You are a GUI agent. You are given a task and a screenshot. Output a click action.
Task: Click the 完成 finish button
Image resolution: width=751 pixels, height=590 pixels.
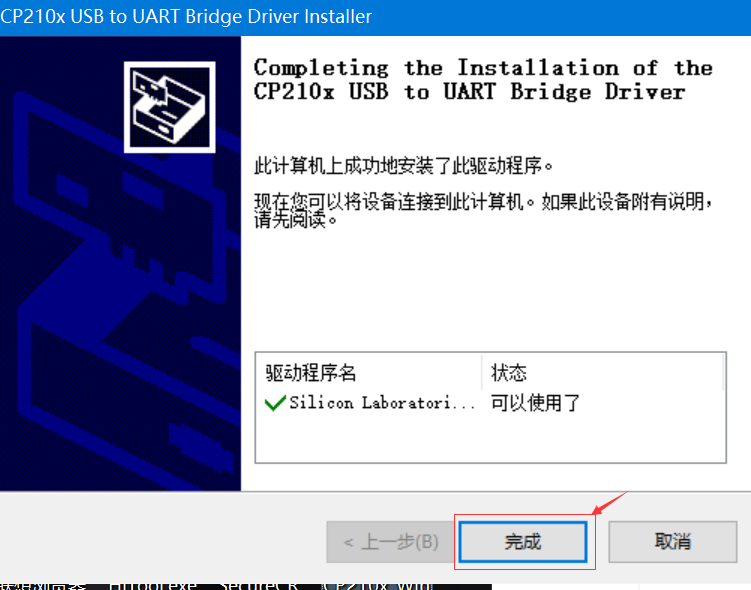[x=523, y=542]
